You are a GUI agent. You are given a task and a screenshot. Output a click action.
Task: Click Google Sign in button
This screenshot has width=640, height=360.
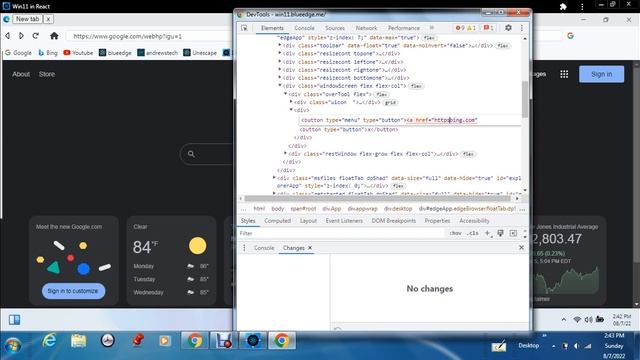[x=601, y=74]
